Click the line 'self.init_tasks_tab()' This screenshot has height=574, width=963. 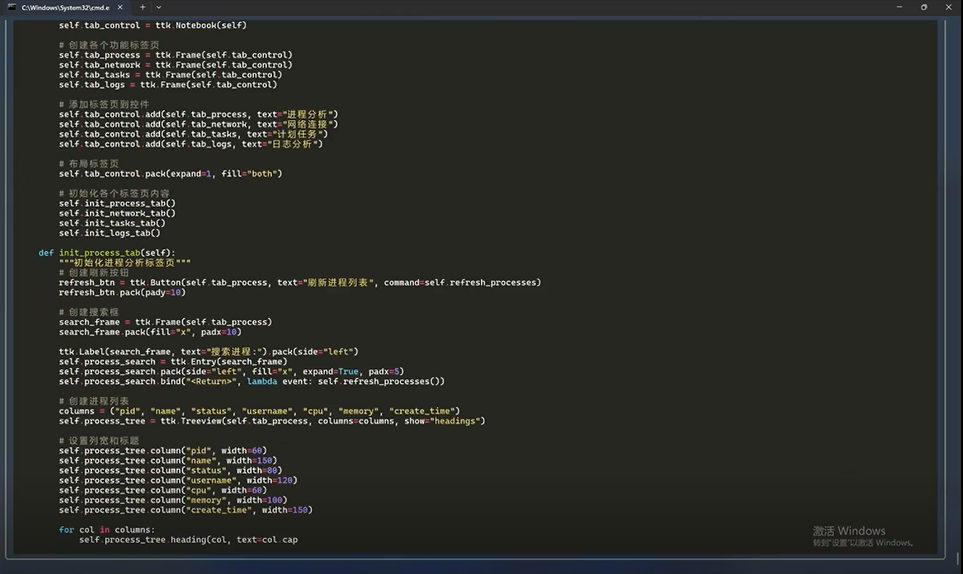coord(112,223)
